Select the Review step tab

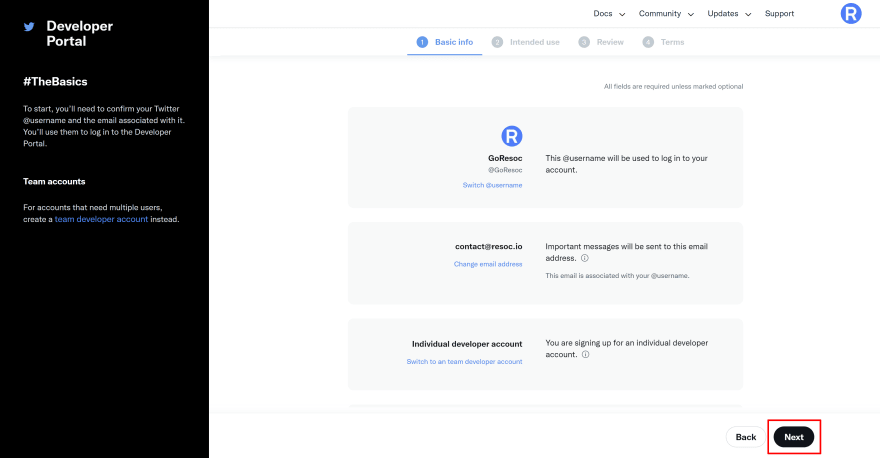pos(601,42)
